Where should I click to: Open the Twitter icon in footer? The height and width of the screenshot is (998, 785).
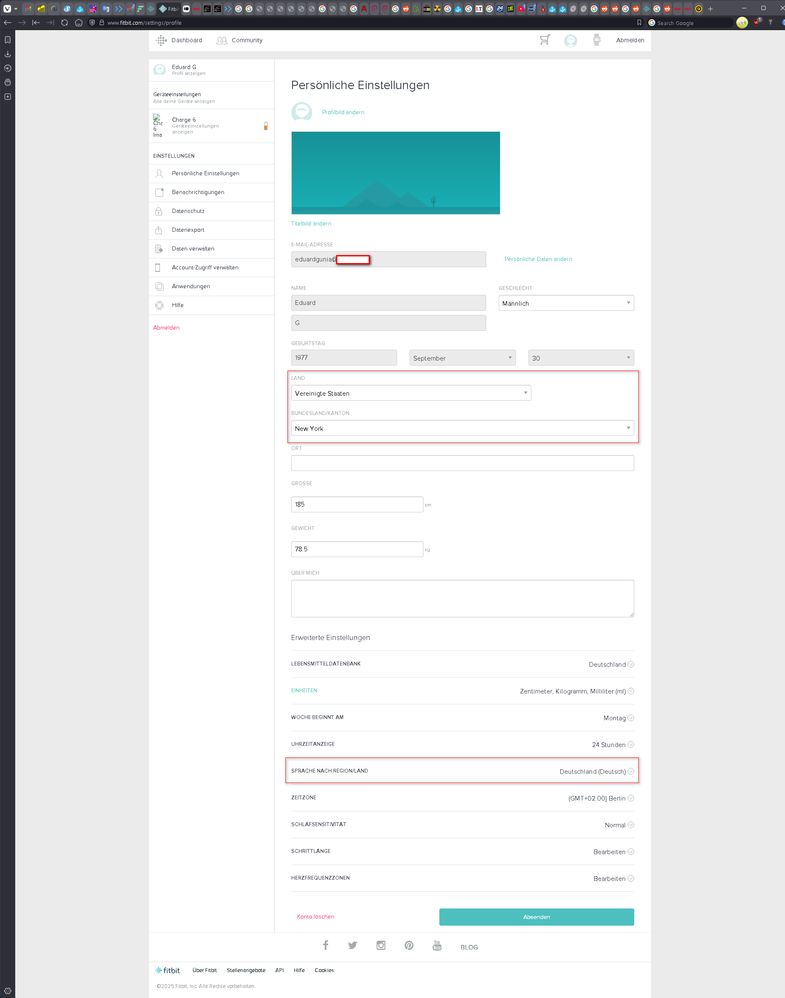tap(353, 945)
